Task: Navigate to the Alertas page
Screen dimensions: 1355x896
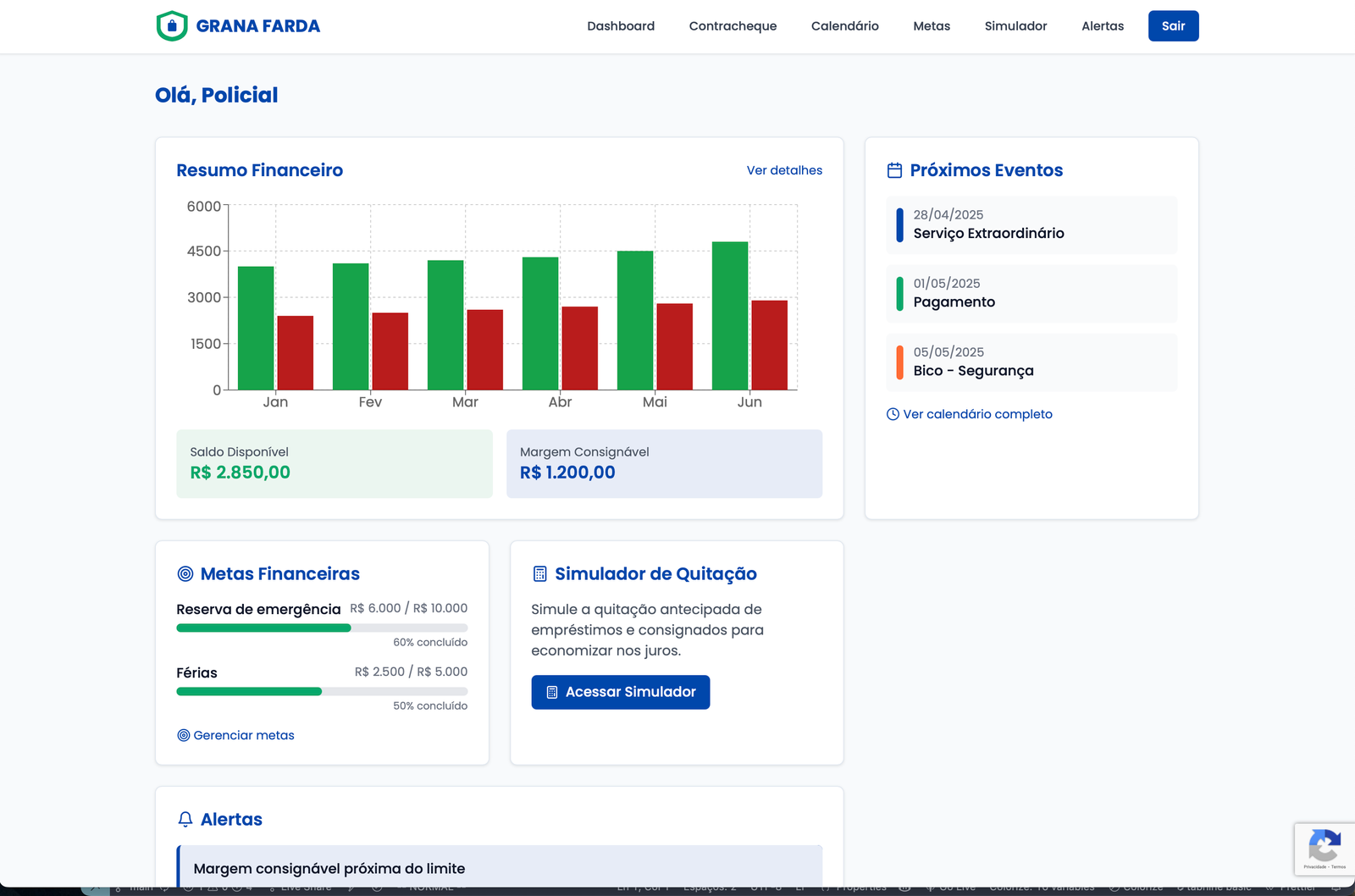Action: [x=1102, y=25]
